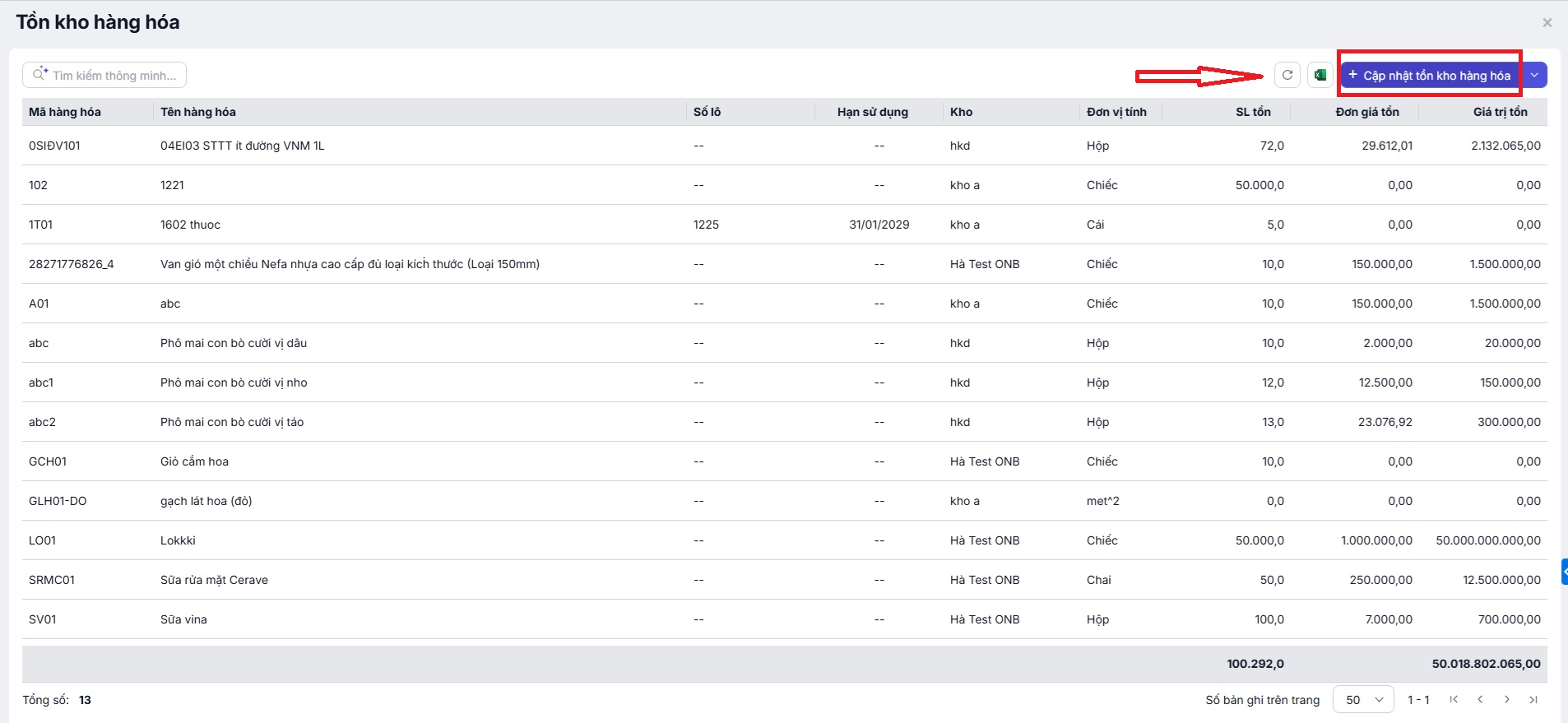Viewport: 1568px width, 723px height.
Task: Click the Kho column header
Action: [961, 112]
